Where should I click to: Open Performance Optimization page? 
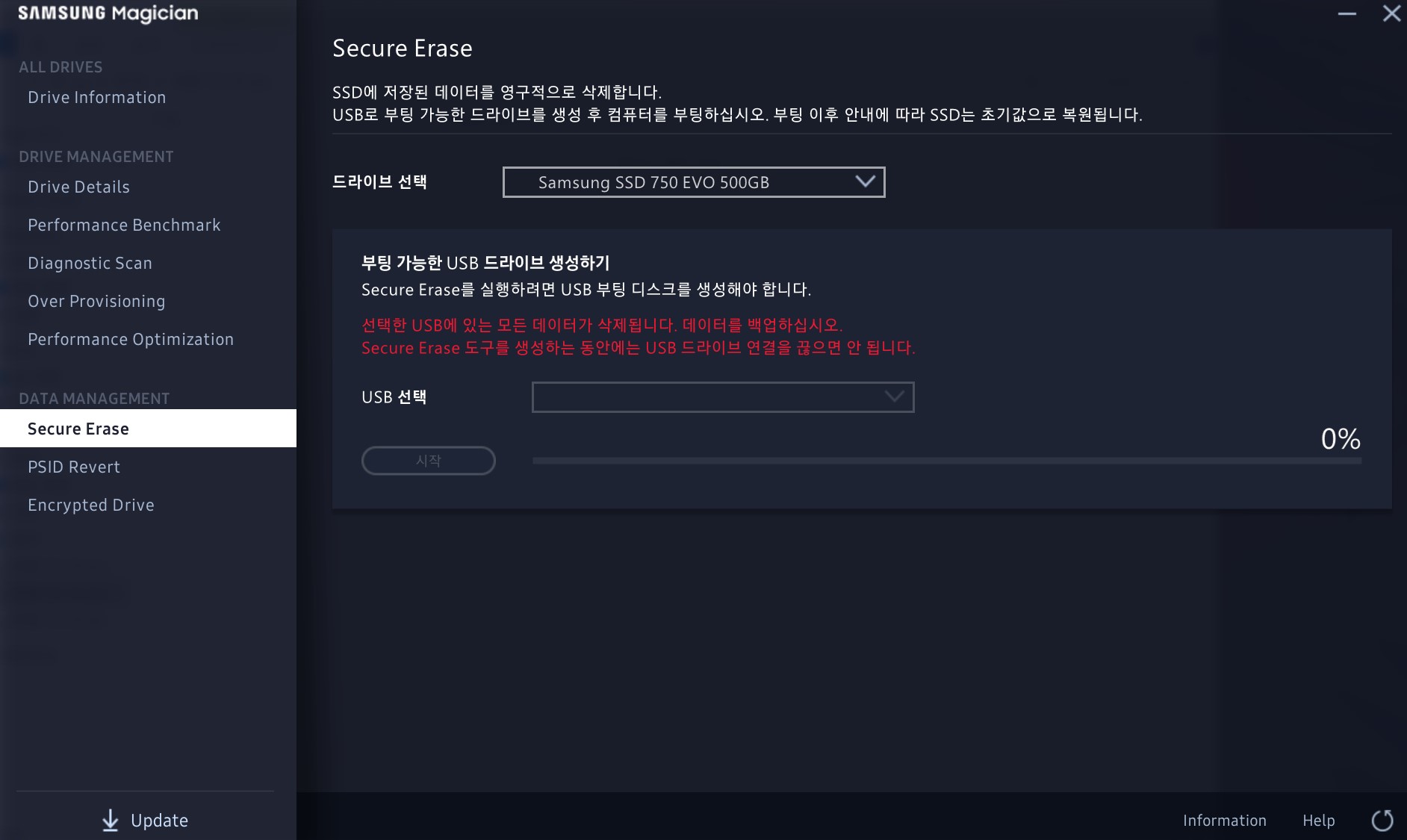(x=131, y=339)
